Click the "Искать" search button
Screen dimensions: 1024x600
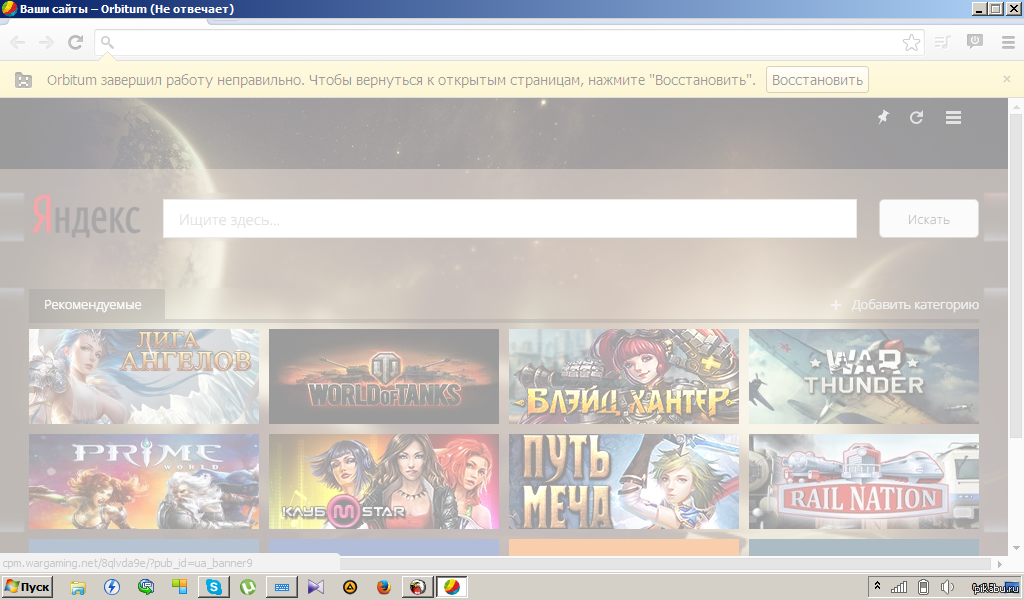pos(928,219)
